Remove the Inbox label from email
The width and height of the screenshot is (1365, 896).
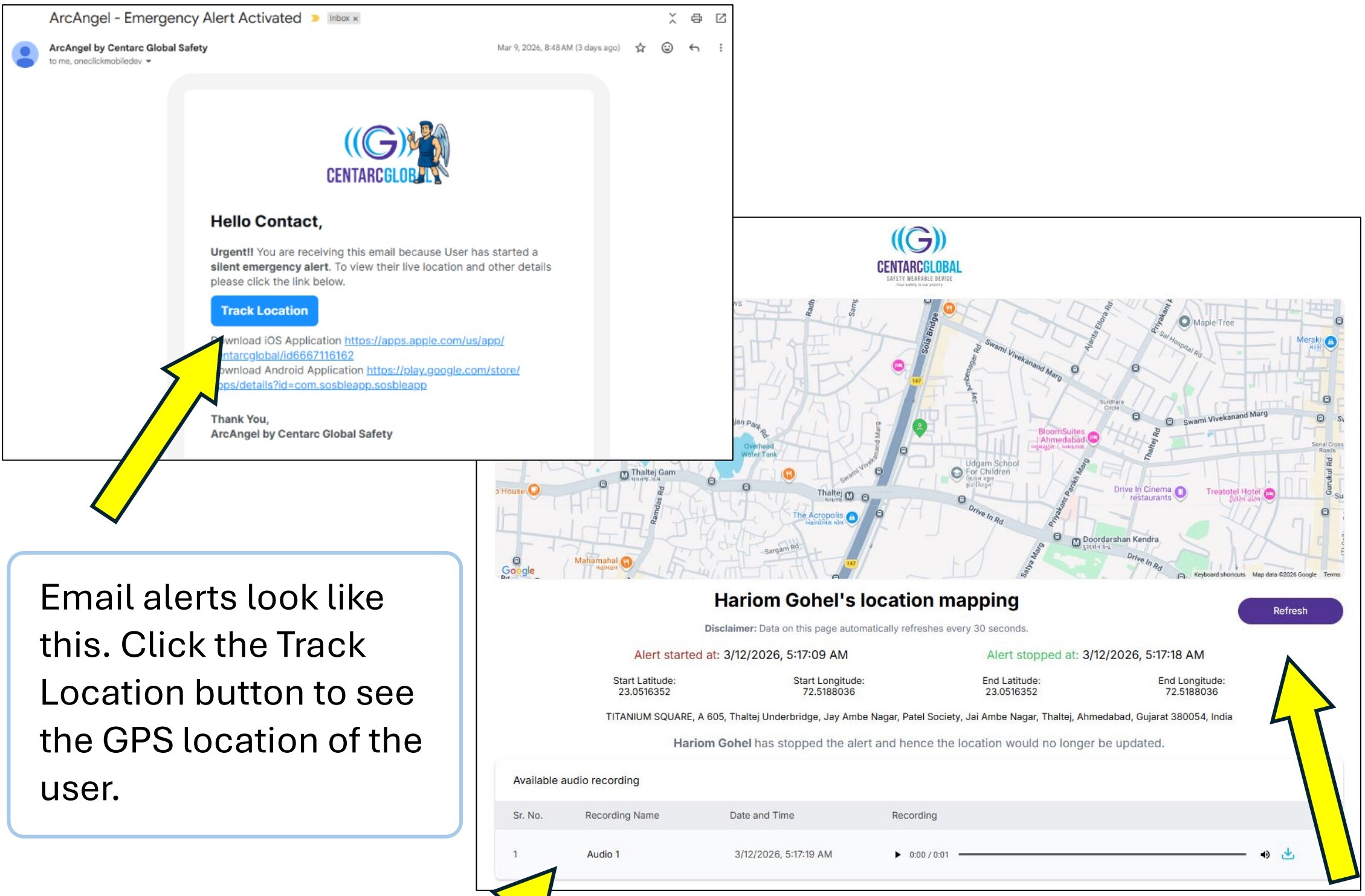(355, 19)
